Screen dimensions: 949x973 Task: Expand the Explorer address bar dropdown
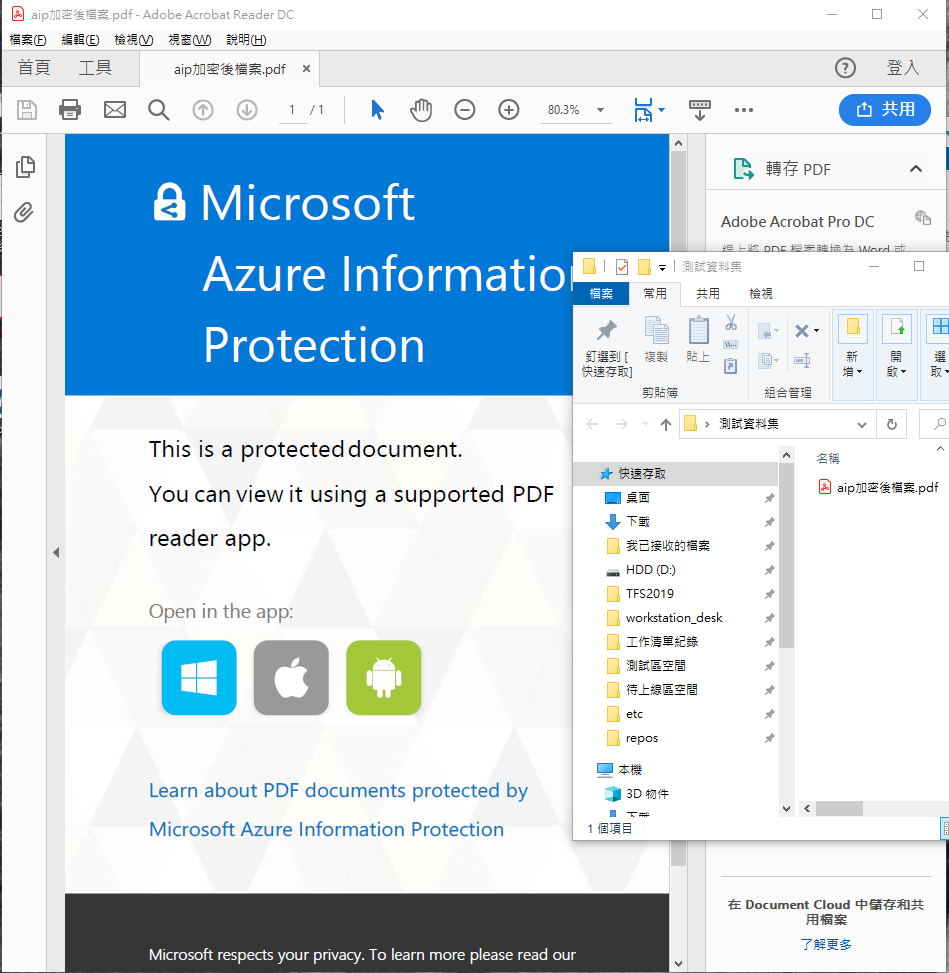pyautogui.click(x=862, y=425)
